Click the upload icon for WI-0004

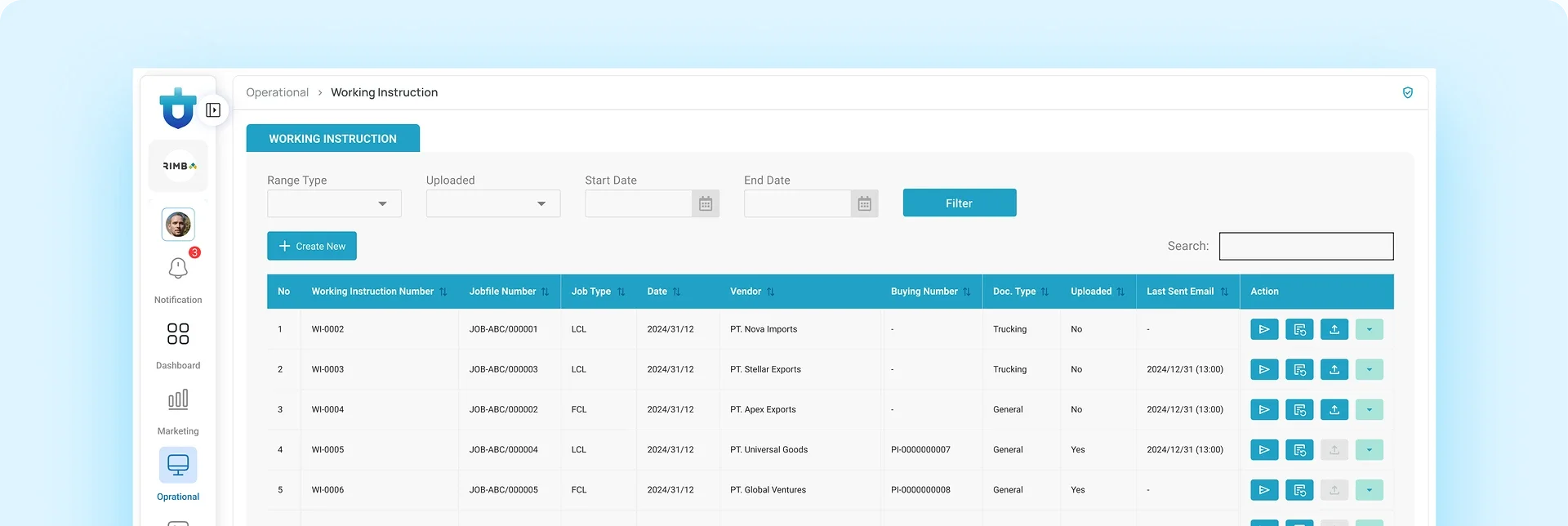click(1334, 409)
